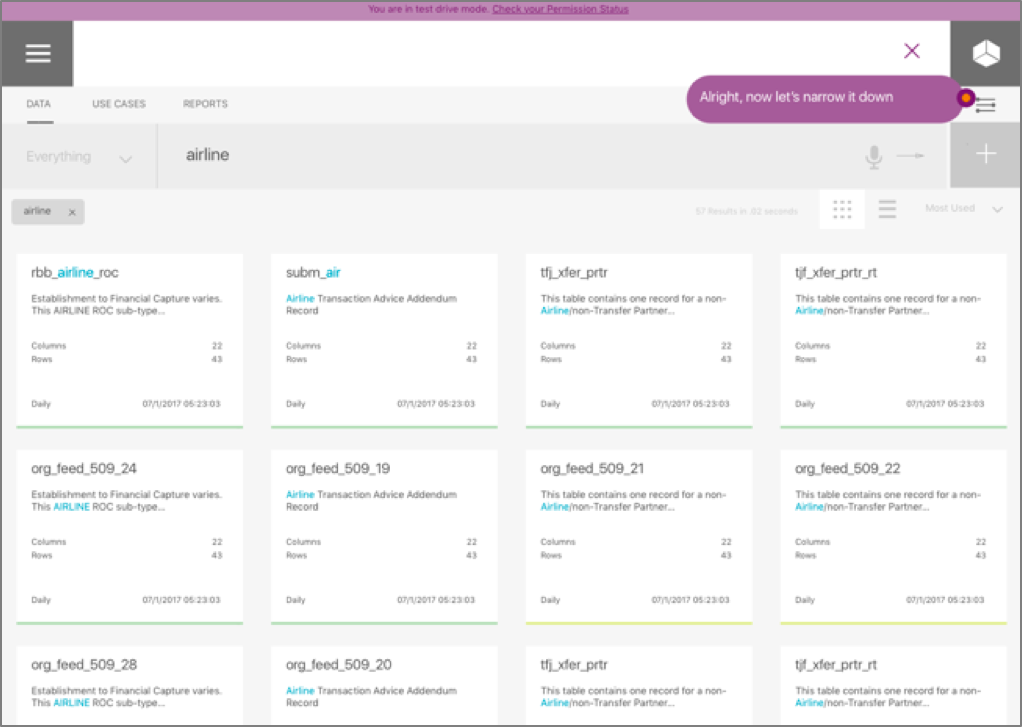Switch to grid view

click(x=842, y=209)
